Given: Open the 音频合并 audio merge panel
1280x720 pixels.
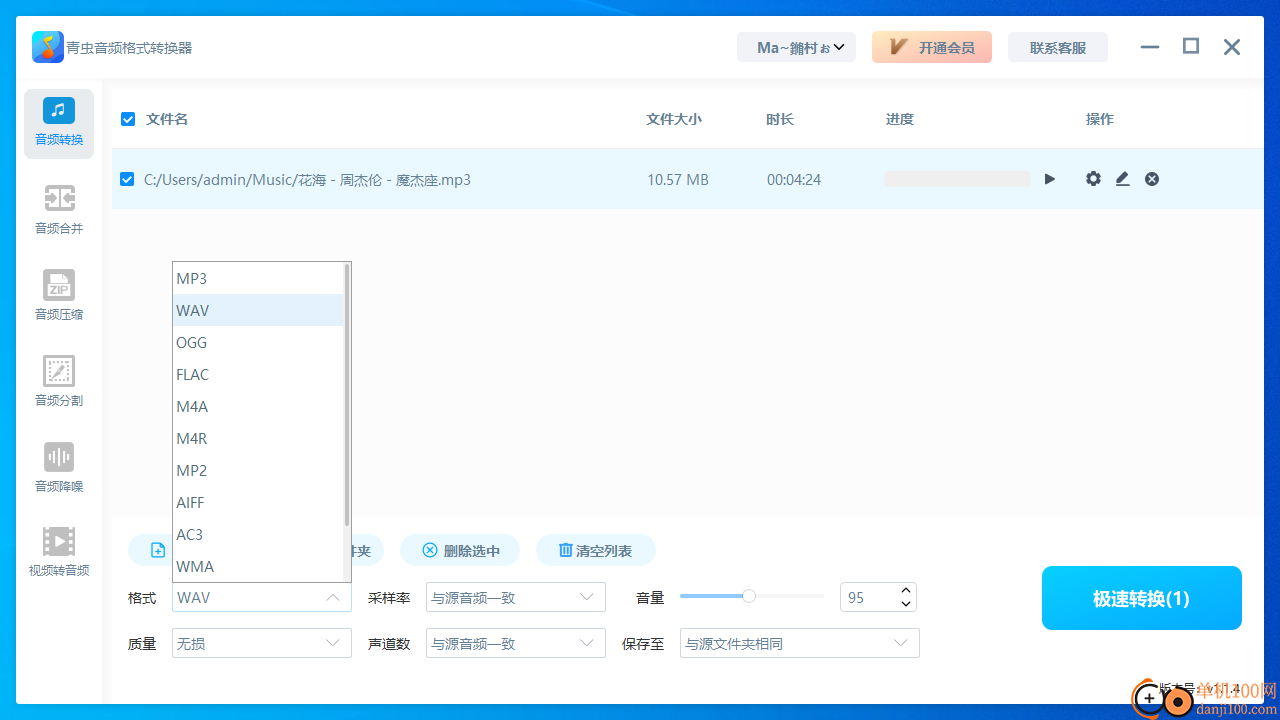Looking at the screenshot, I should 58,210.
